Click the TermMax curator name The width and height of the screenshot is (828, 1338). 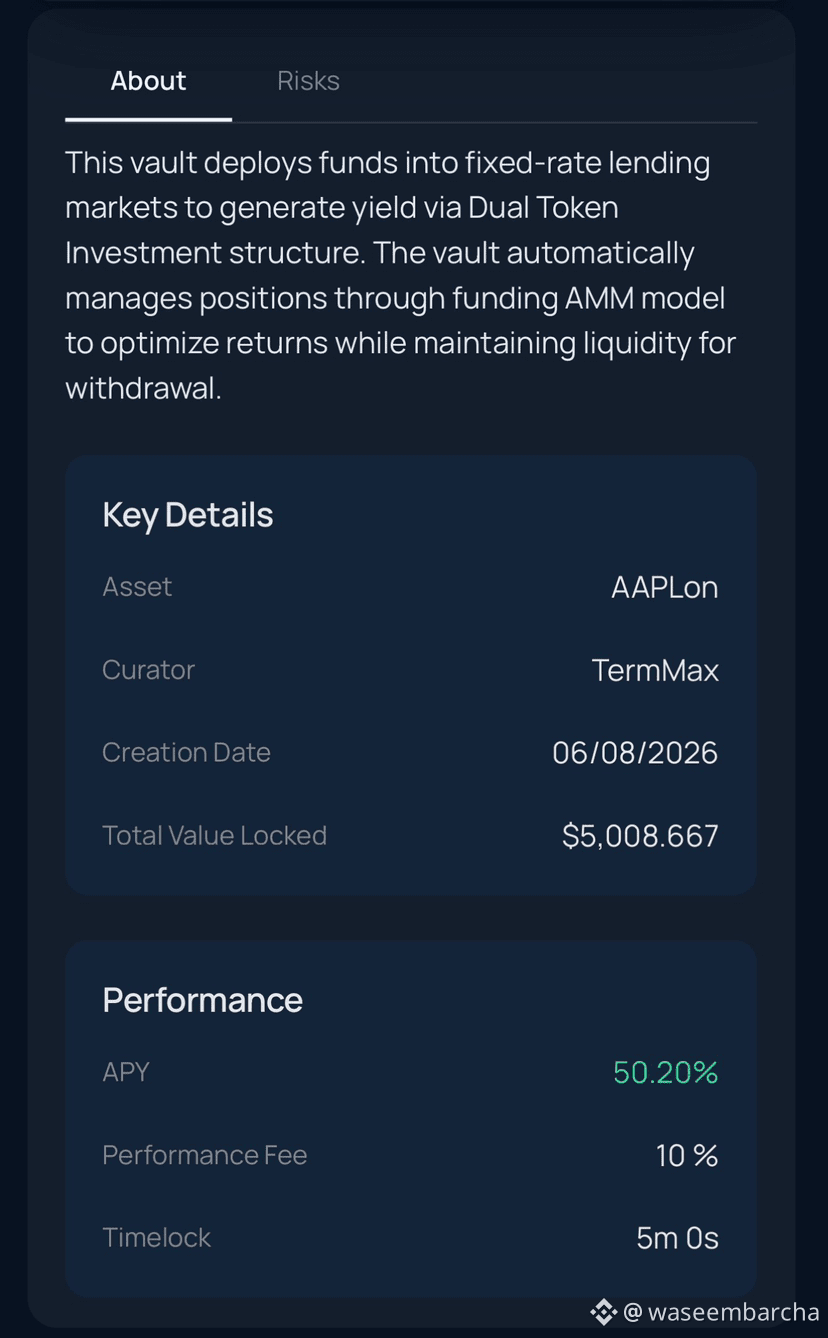655,670
